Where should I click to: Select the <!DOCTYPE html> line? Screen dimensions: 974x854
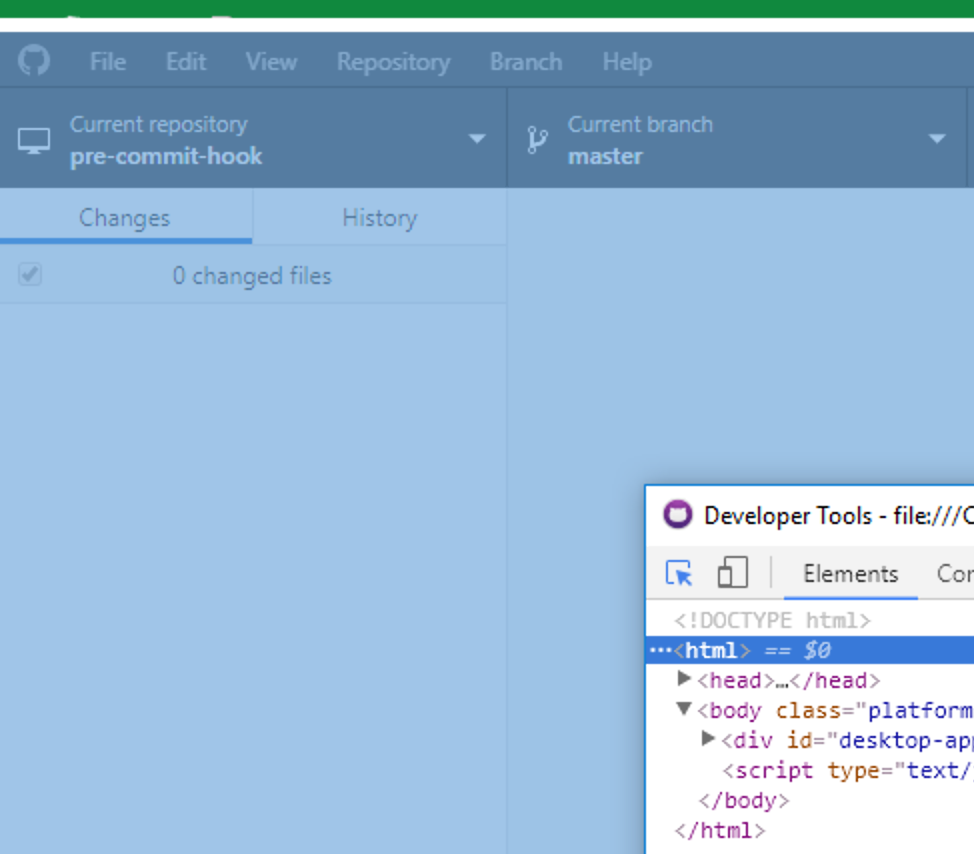[x=772, y=620]
